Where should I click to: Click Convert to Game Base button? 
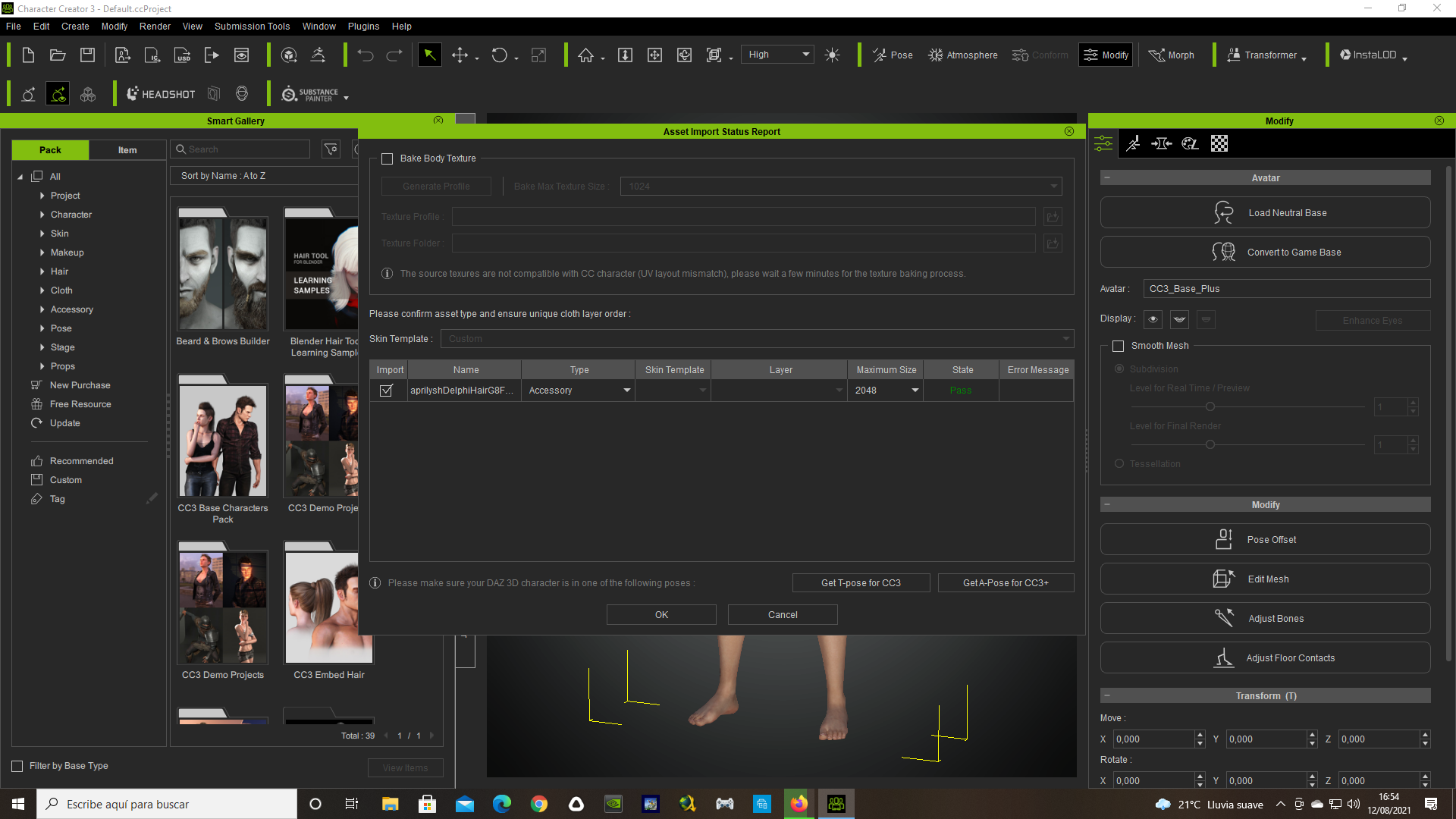point(1265,252)
